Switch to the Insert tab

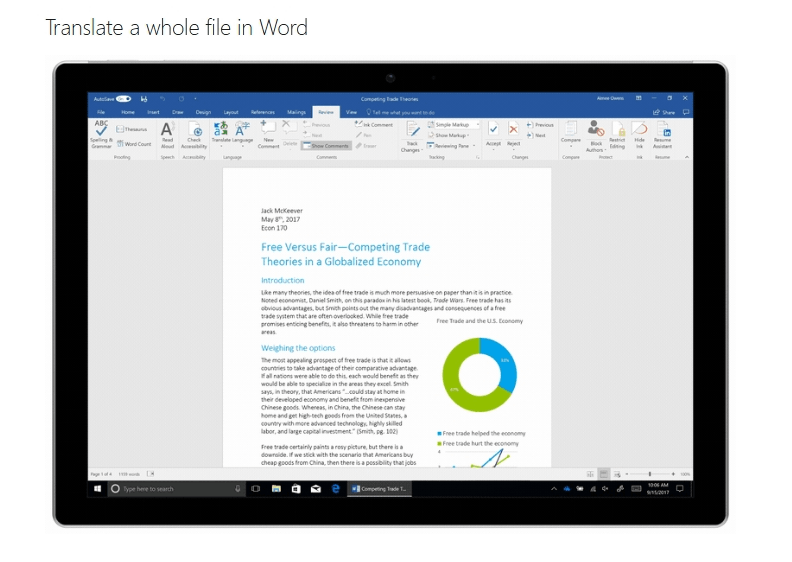coord(153,112)
